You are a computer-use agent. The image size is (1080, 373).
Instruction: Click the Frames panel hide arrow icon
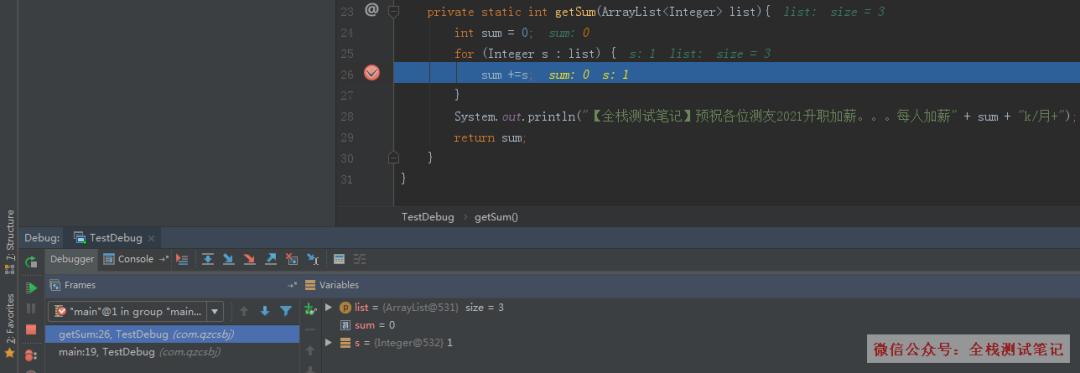coord(292,285)
